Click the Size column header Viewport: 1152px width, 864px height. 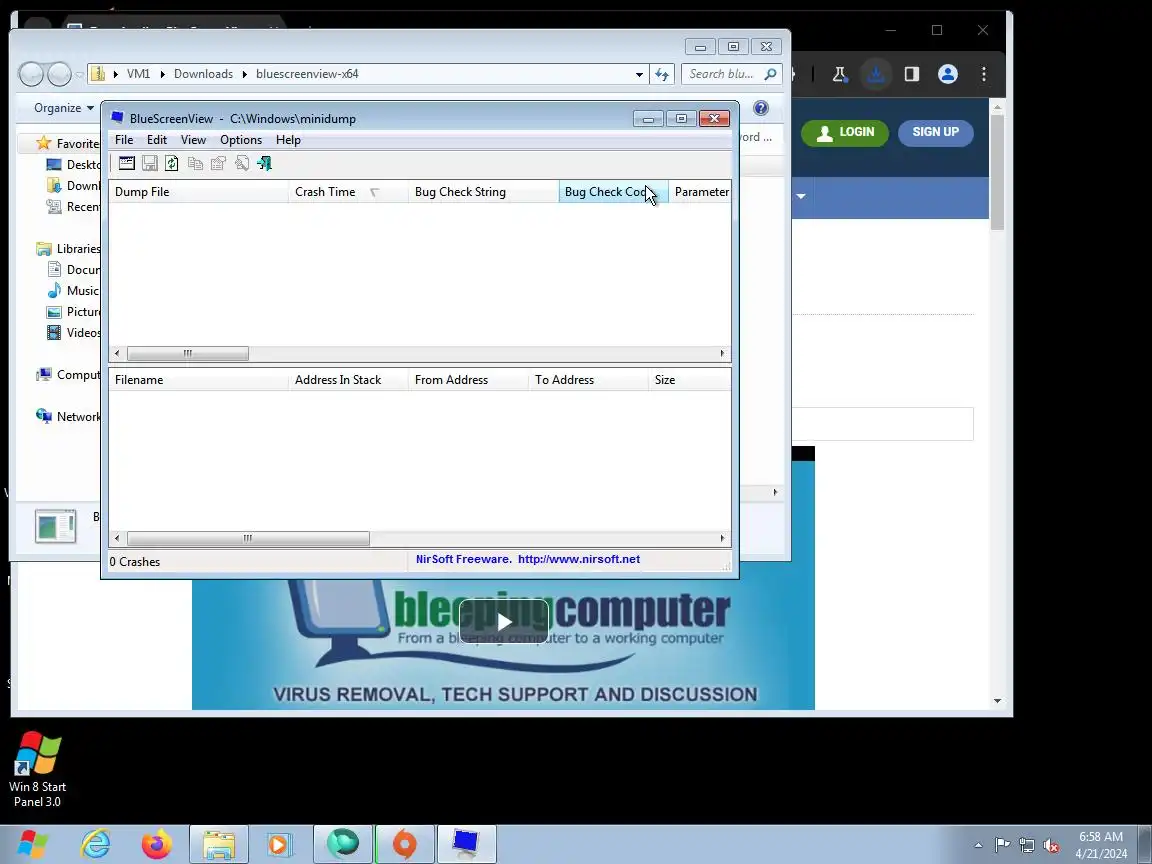coord(689,380)
